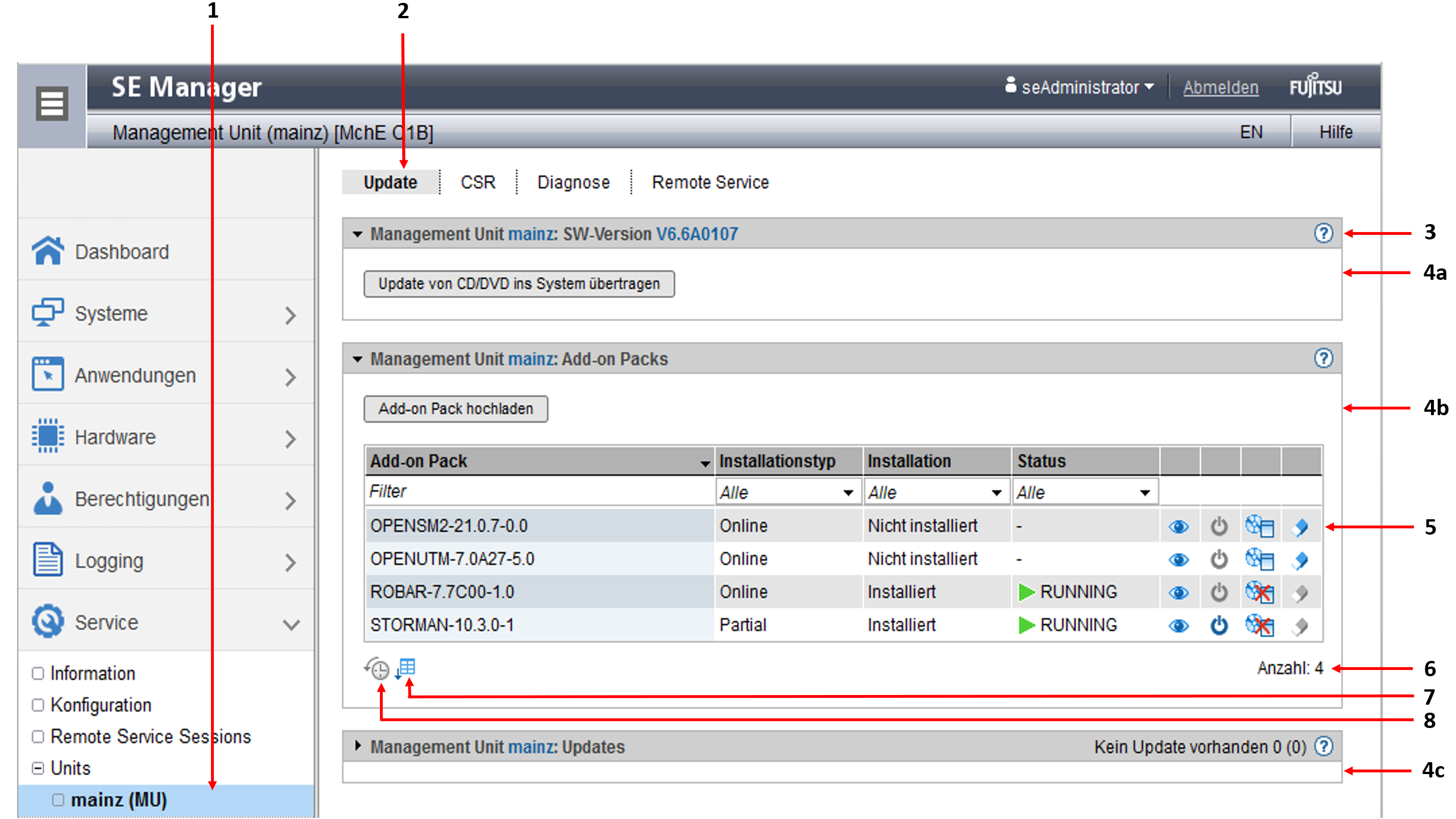1456x819 pixels.
Task: Click the power icon for STORMAN-10.3.0-1
Action: [1219, 626]
